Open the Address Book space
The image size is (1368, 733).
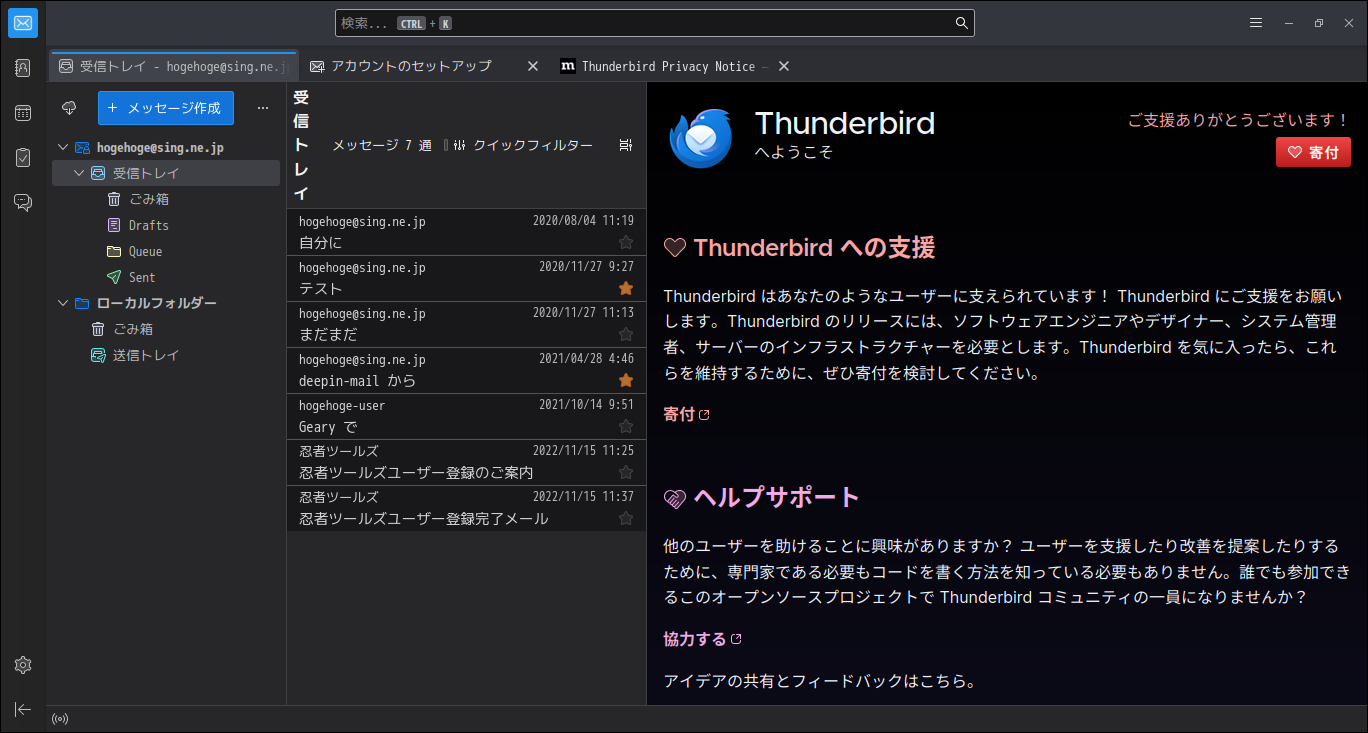point(23,68)
